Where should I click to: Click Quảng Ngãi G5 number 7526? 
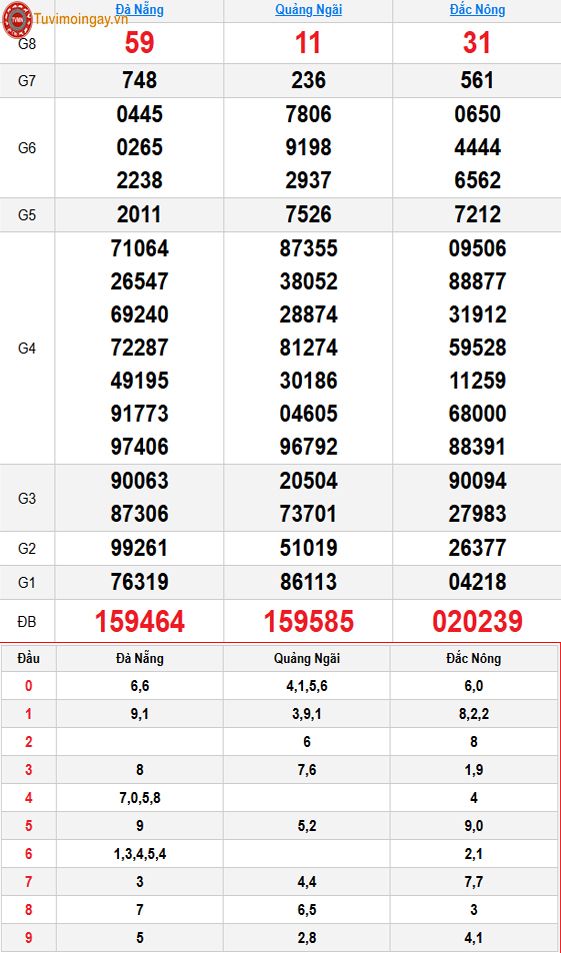click(x=308, y=214)
